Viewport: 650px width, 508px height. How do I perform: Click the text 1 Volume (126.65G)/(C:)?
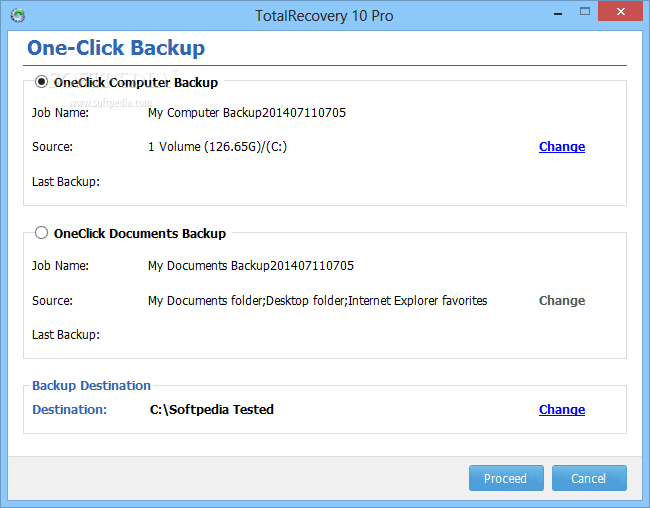(217, 147)
